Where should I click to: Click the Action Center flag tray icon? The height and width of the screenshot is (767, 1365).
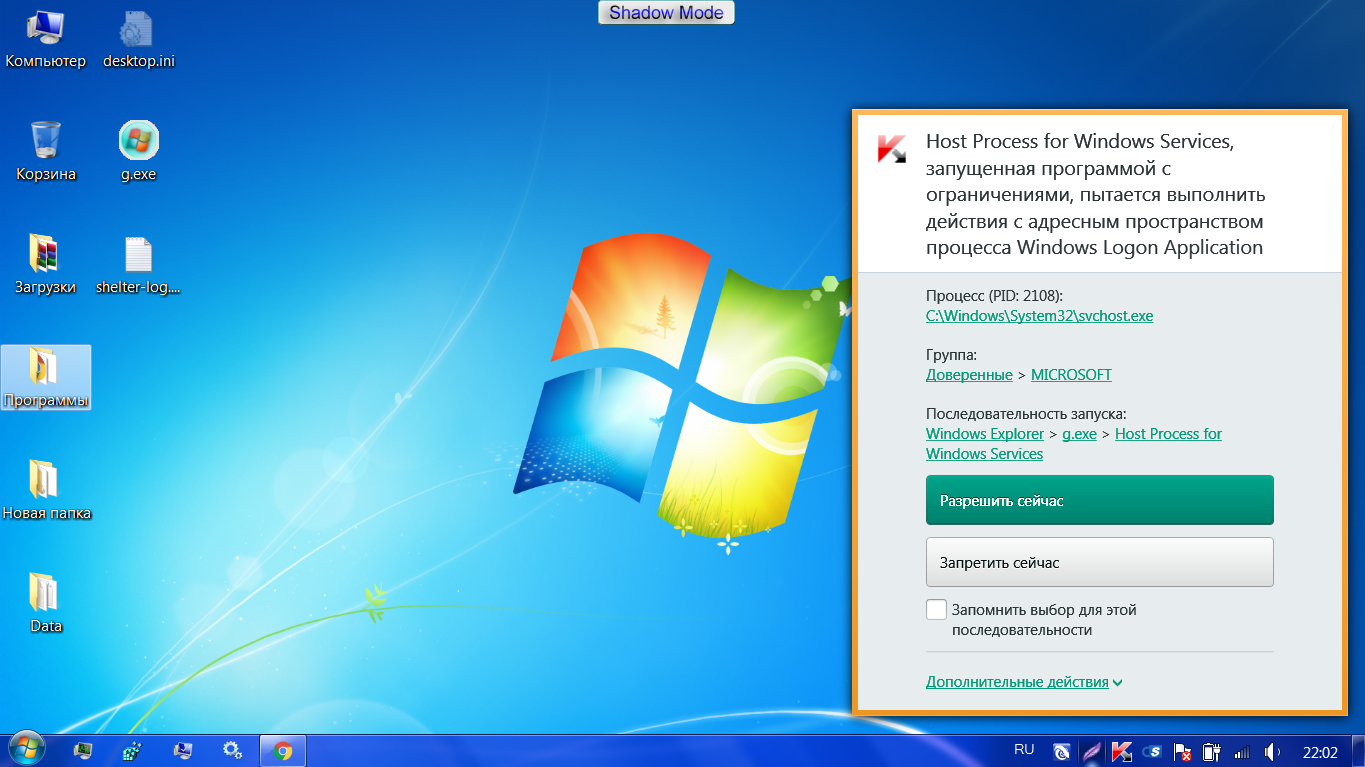click(x=1181, y=751)
